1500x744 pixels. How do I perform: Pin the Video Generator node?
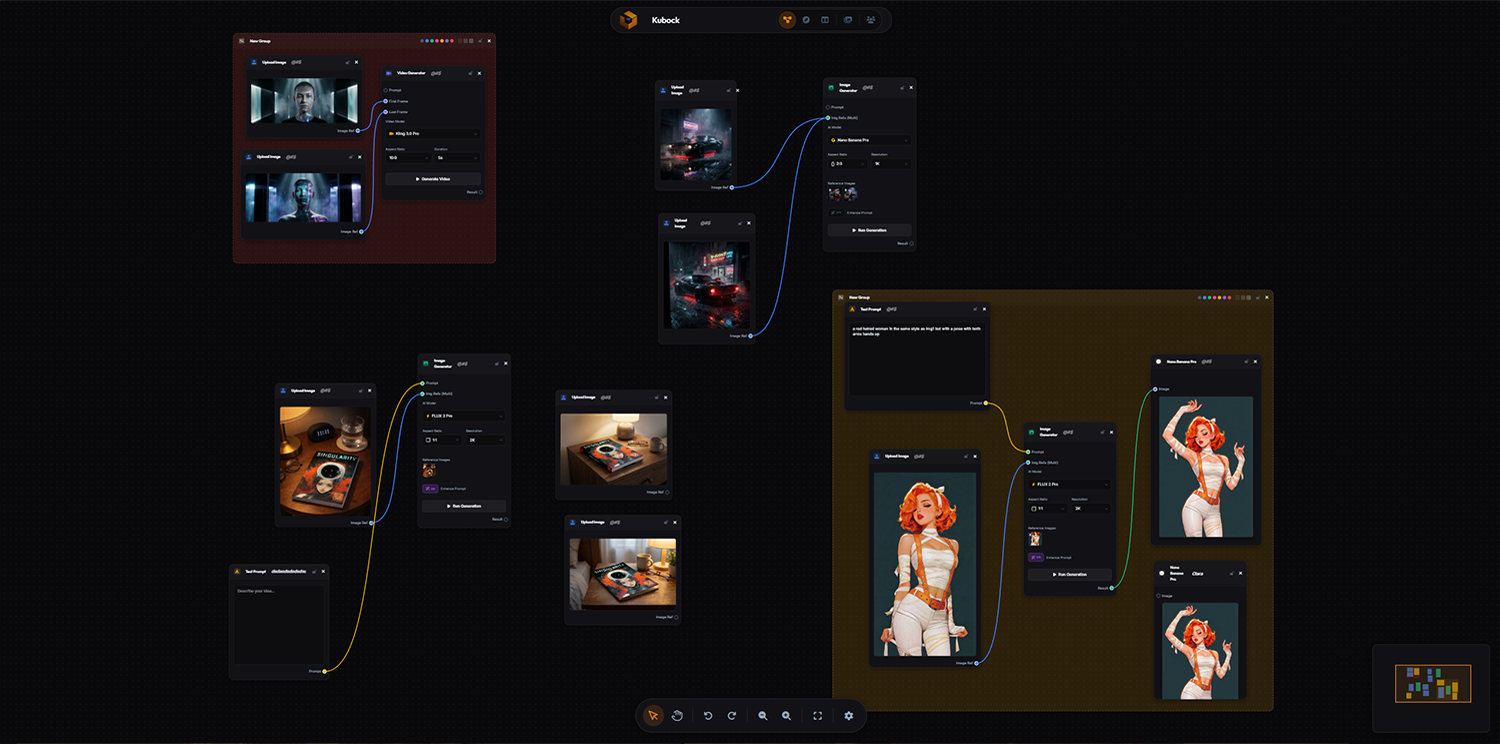pyautogui.click(x=470, y=73)
